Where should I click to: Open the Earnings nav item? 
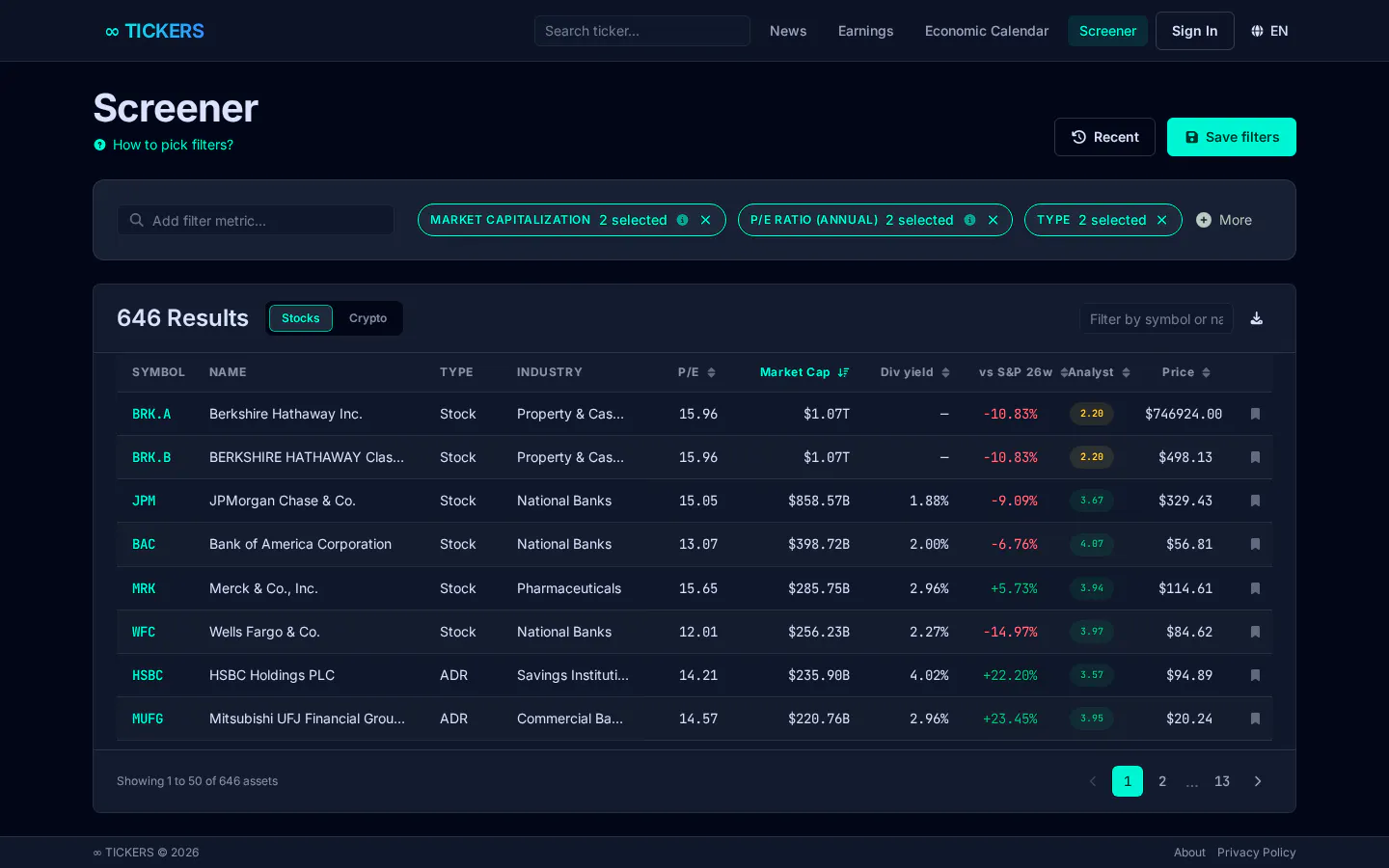[866, 31]
